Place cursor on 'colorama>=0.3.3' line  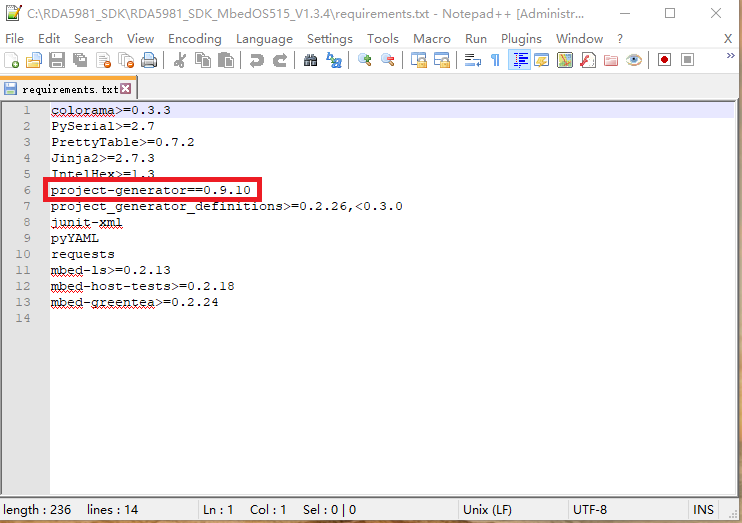(x=111, y=110)
